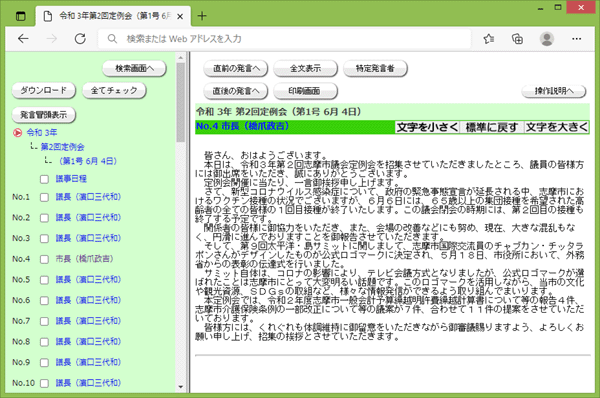Click the browser back arrow
Screen dimensions: 600x398
tap(23, 39)
